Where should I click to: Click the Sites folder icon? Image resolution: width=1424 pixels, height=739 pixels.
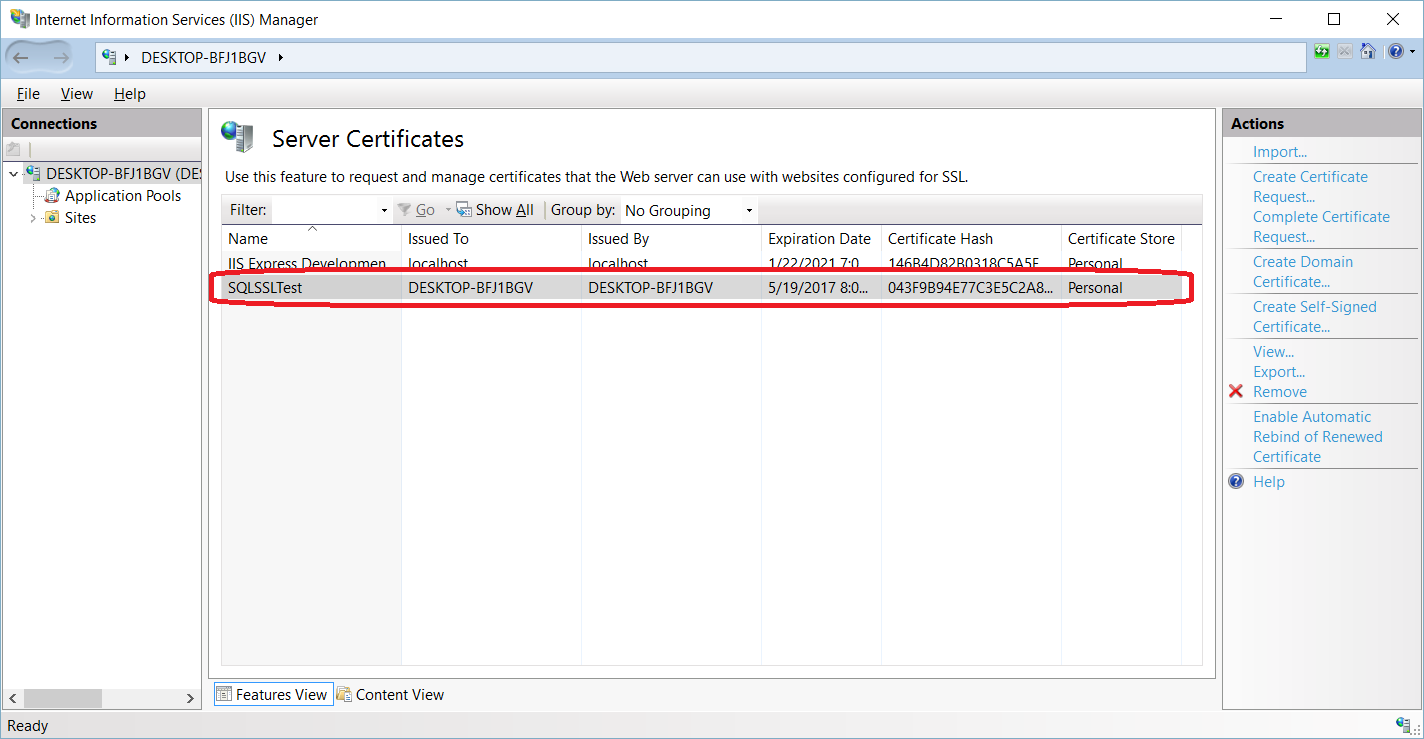point(52,218)
